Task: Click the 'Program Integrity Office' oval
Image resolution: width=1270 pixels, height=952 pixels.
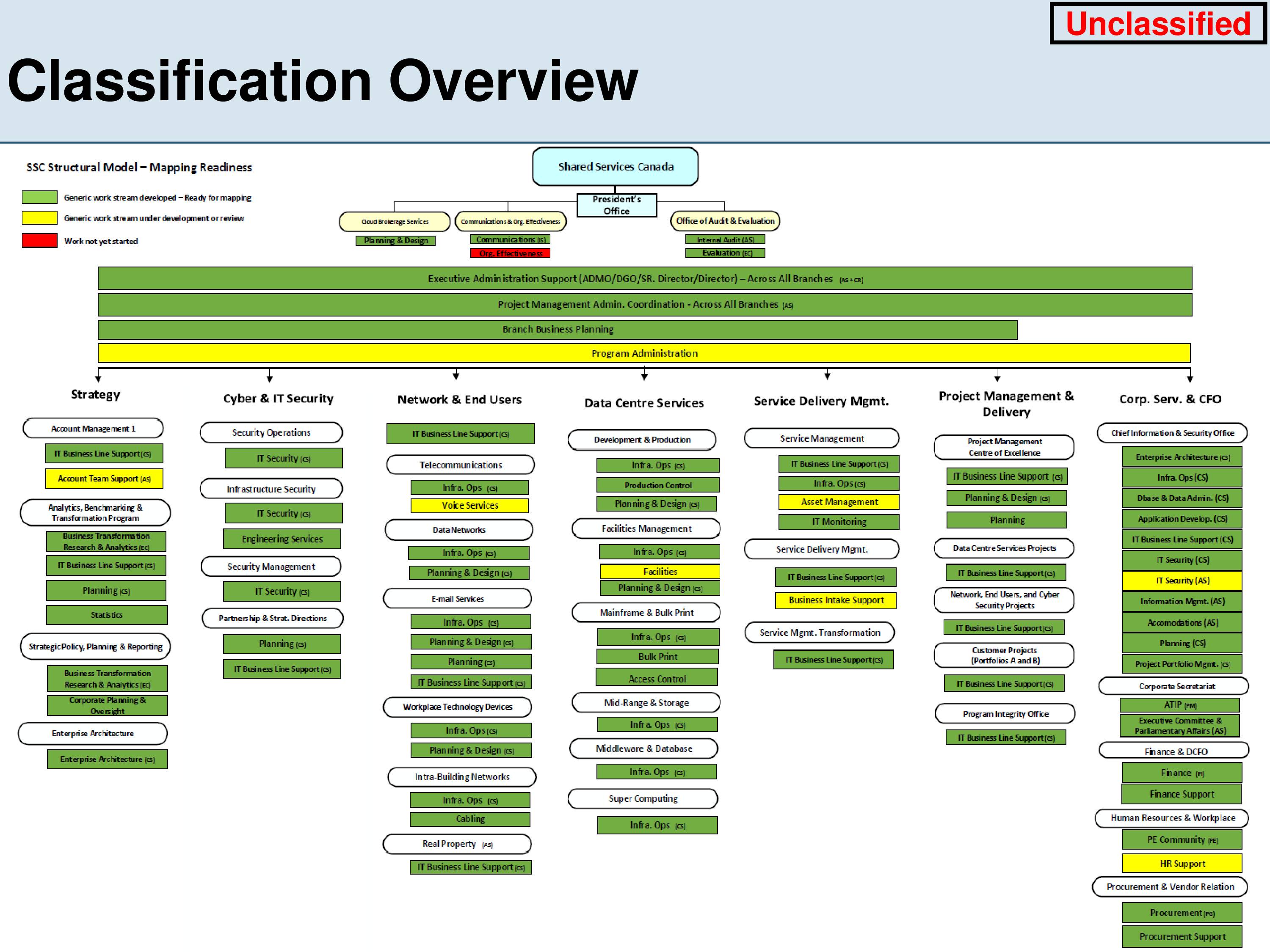Action: [1005, 714]
